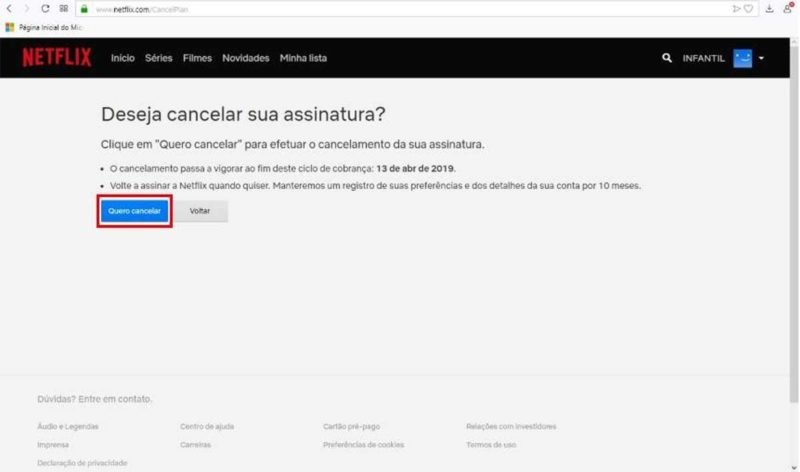Viewport: 800px width, 472px height.
Task: Open Centro de ajuda footer link
Action: pyautogui.click(x=207, y=426)
